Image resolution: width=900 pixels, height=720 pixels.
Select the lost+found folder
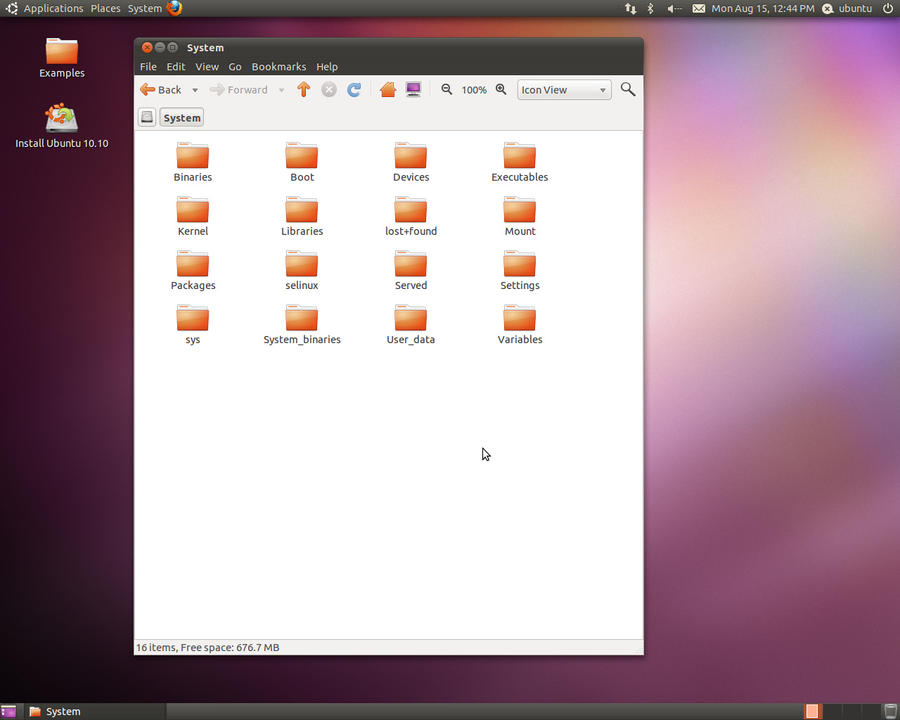pos(411,216)
